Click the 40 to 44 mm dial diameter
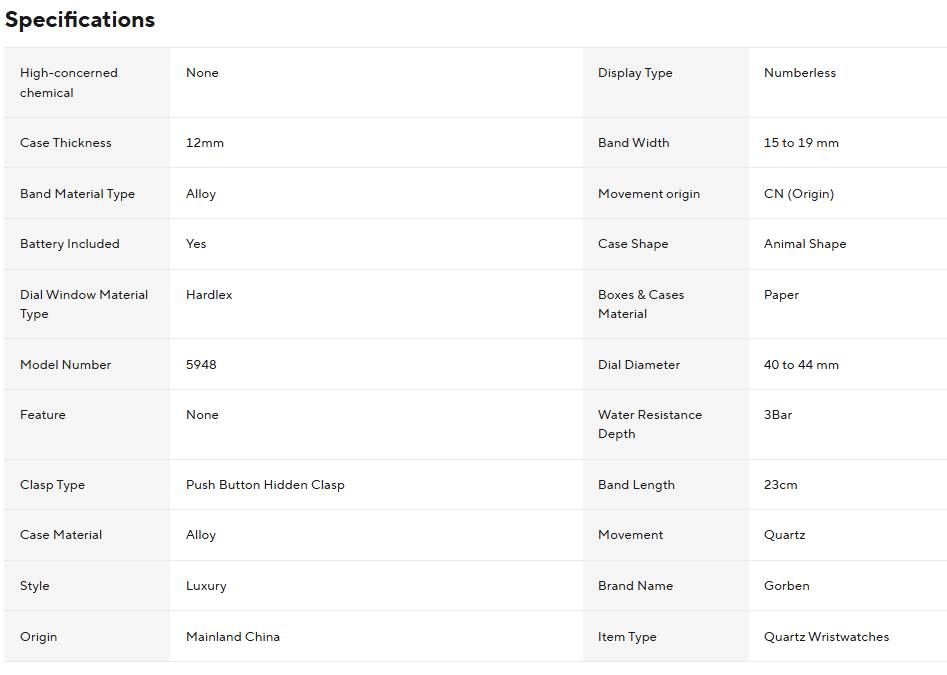 click(801, 365)
